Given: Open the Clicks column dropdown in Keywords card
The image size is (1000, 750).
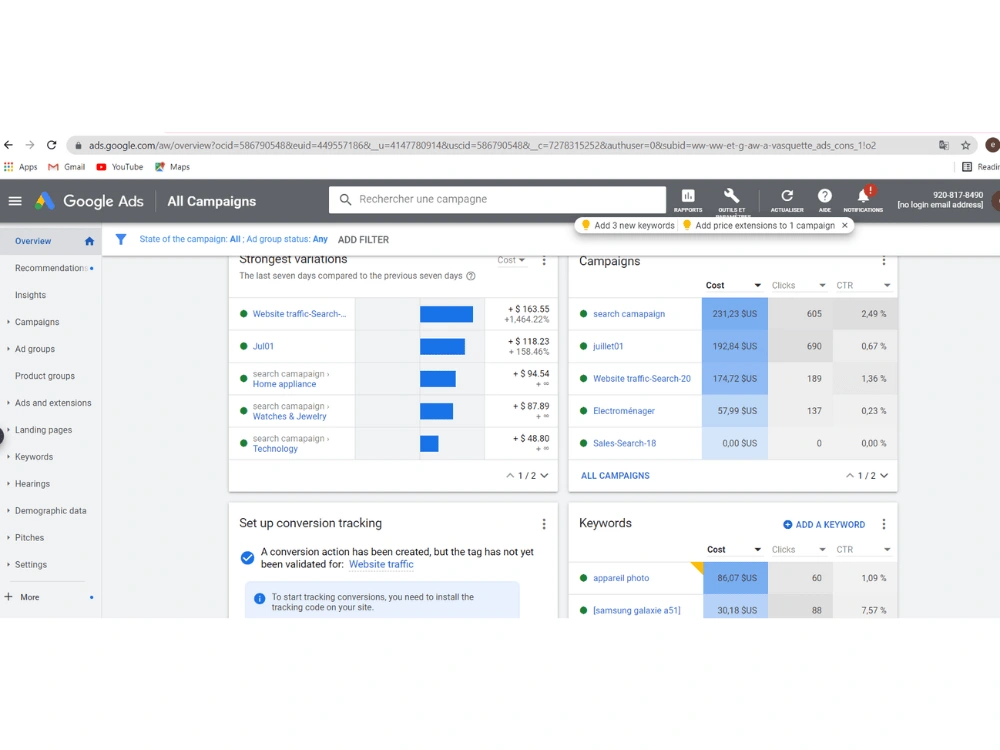Looking at the screenshot, I should click(798, 549).
